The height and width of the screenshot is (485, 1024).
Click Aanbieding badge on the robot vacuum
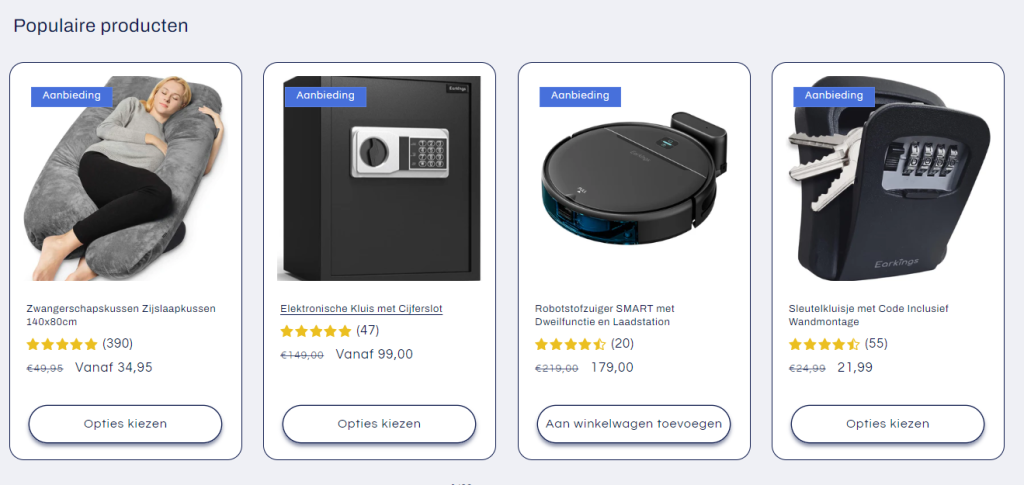coord(580,96)
